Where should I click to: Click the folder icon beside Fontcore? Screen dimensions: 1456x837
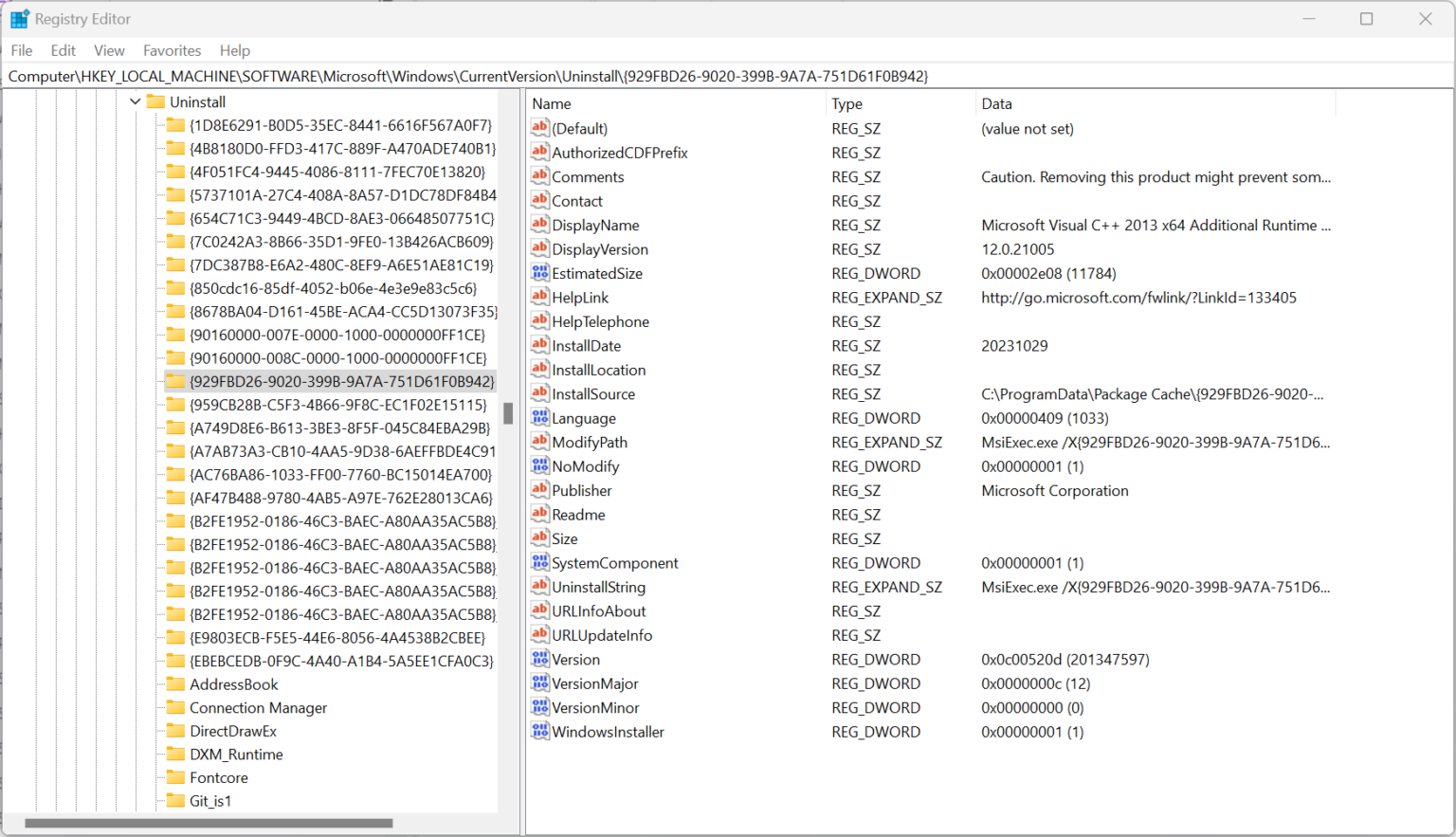175,777
